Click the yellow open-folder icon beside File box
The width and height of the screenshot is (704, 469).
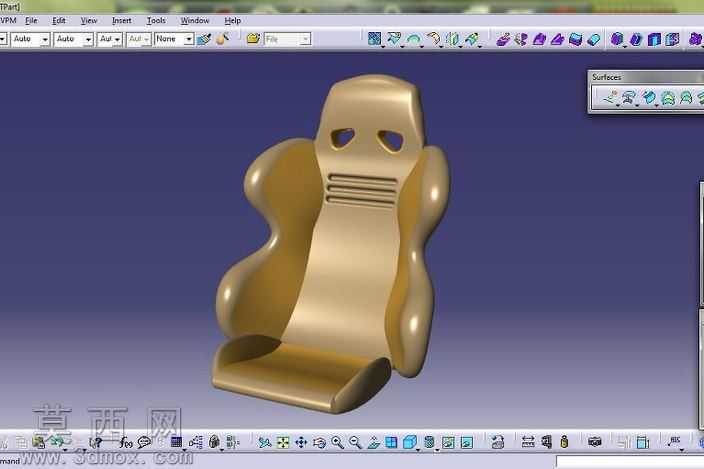click(x=253, y=39)
